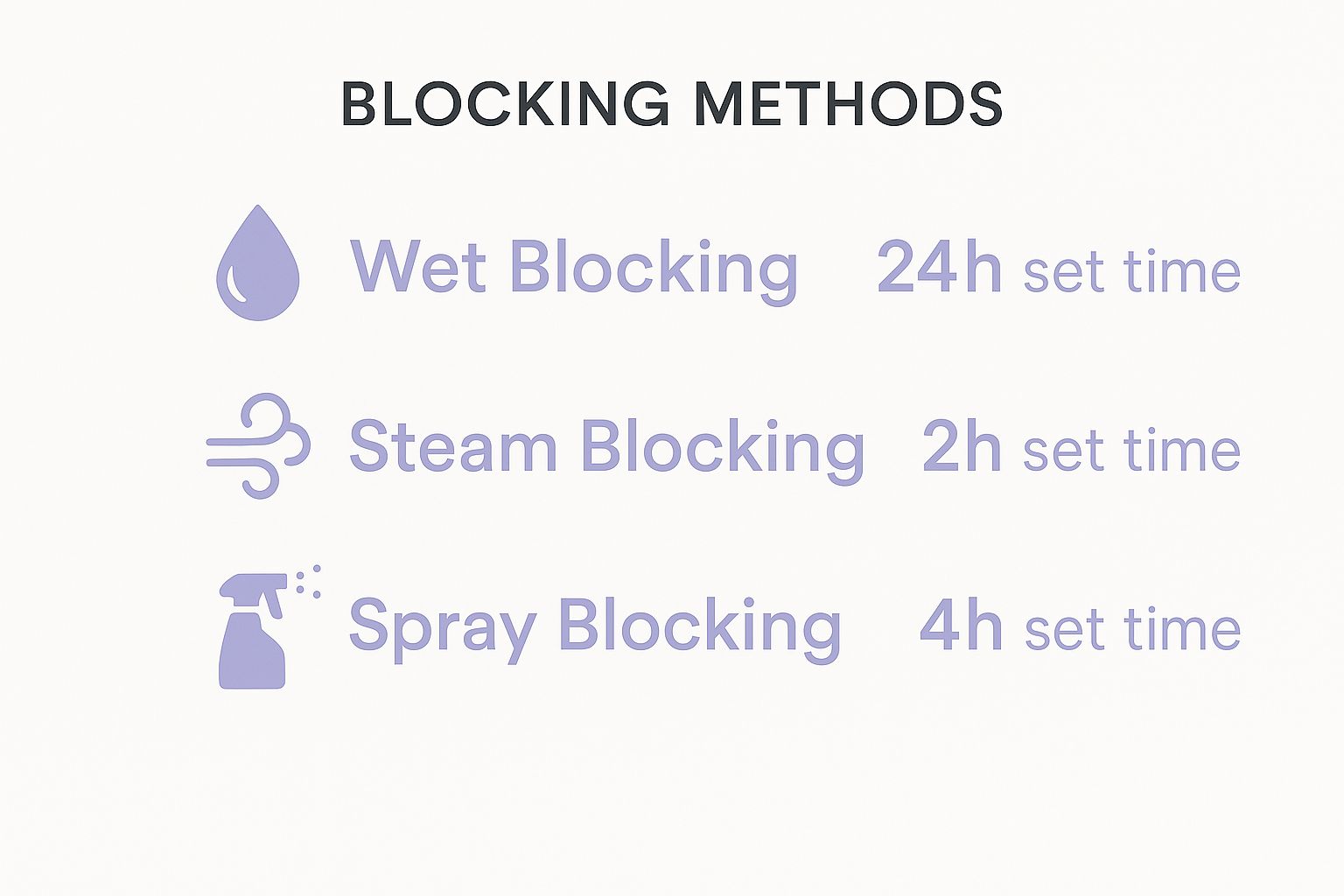Click the highlight curve inside the water droplet

point(235,282)
